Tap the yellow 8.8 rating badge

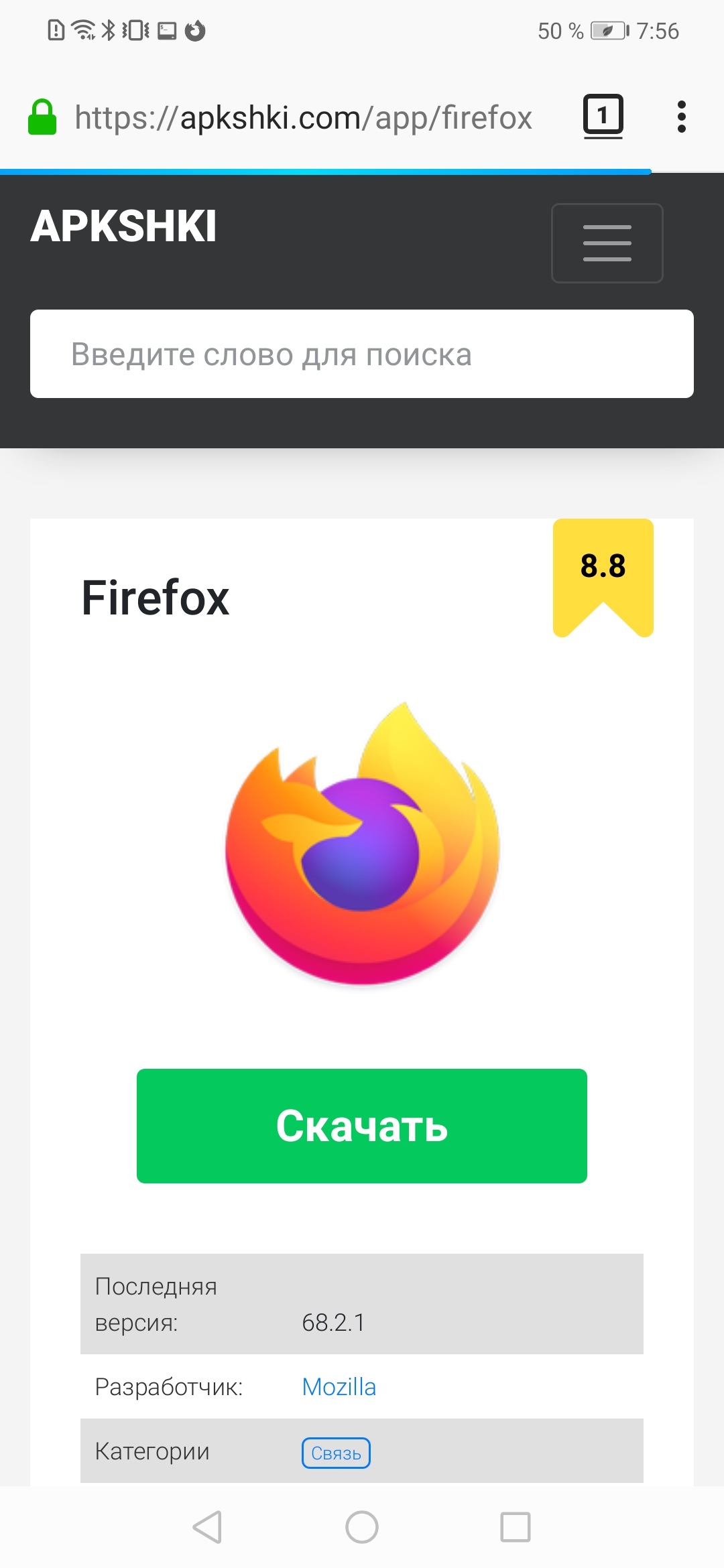click(603, 577)
